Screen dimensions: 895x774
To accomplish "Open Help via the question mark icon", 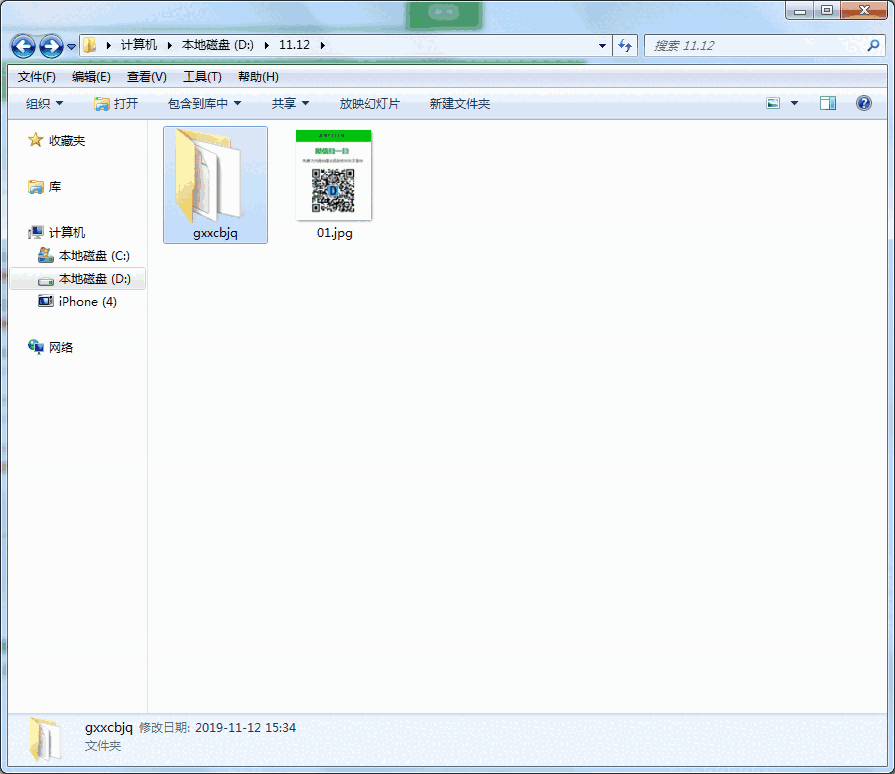I will point(863,103).
